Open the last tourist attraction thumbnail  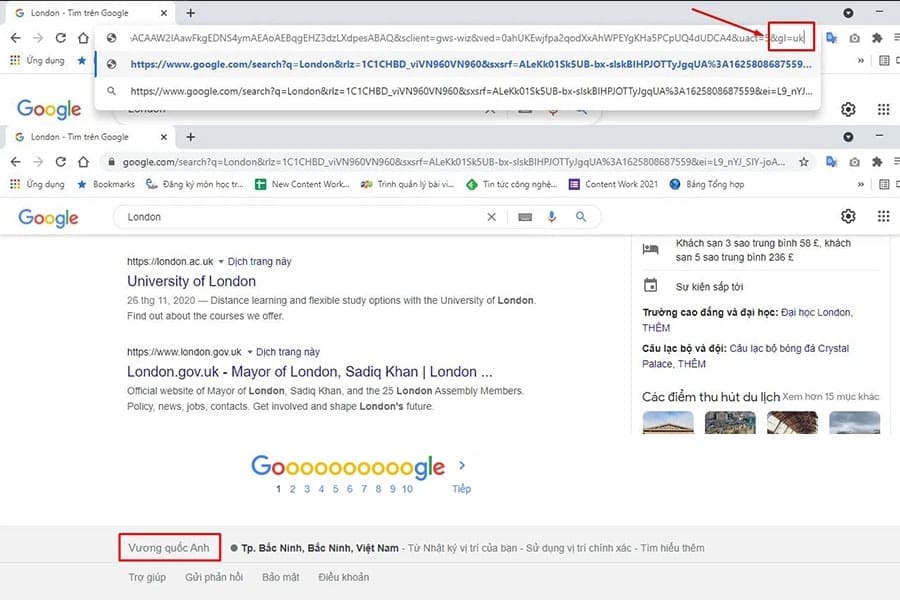pyautogui.click(x=854, y=423)
